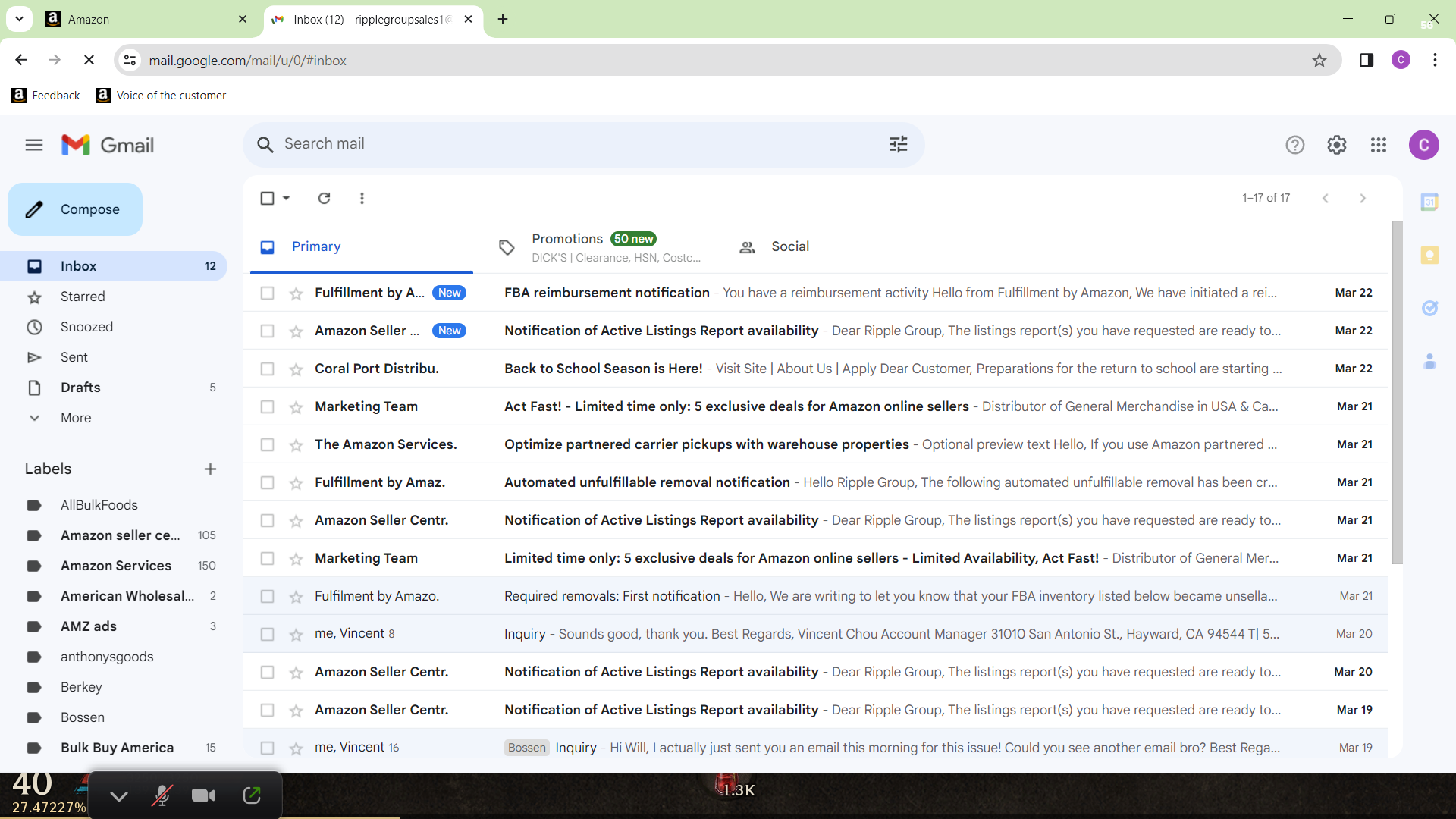Open Google apps grid icon
Image resolution: width=1456 pixels, height=819 pixels.
[1379, 145]
